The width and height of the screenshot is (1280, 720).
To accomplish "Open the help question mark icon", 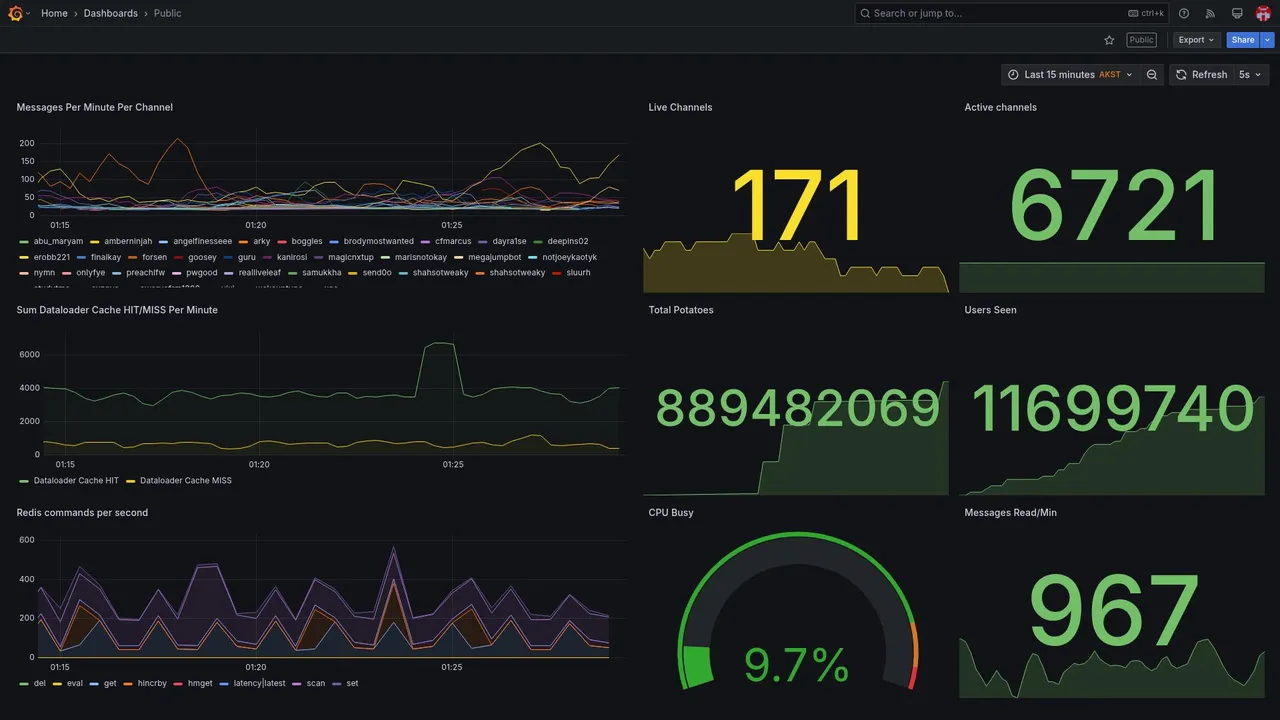I will [1184, 13].
